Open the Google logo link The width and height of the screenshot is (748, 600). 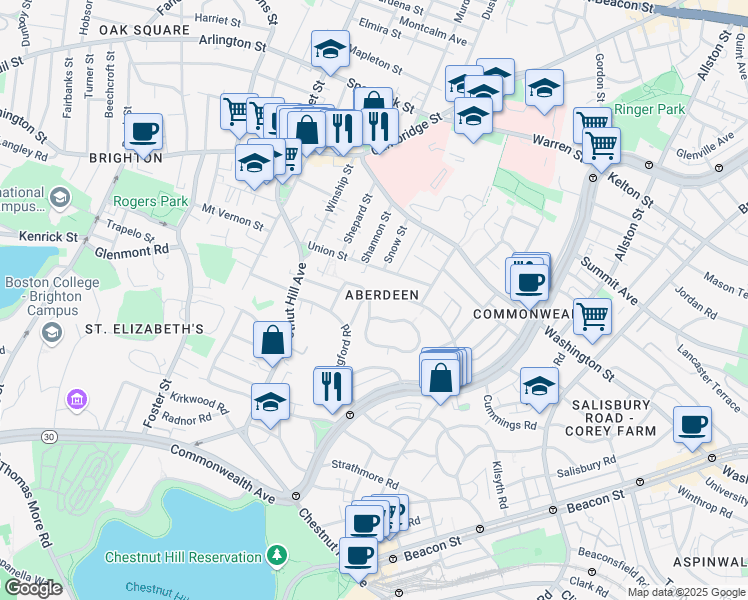tap(32, 588)
